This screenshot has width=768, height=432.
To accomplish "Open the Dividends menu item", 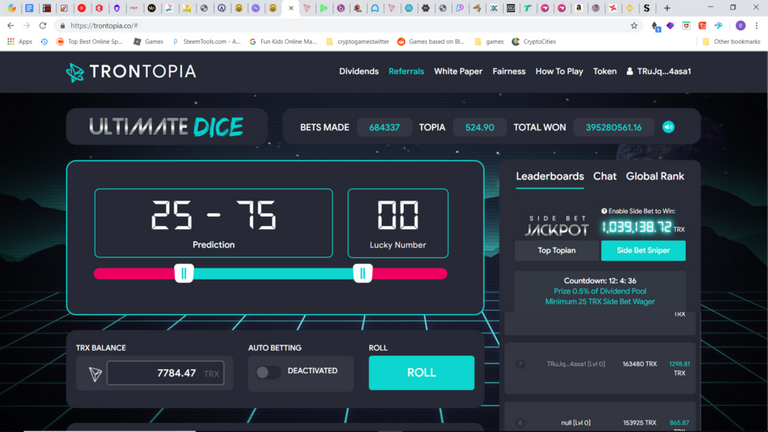I will click(x=359, y=72).
